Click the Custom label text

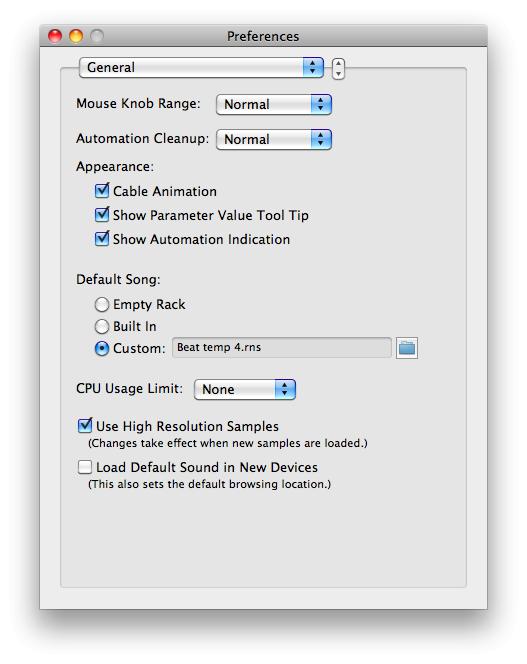tap(139, 349)
